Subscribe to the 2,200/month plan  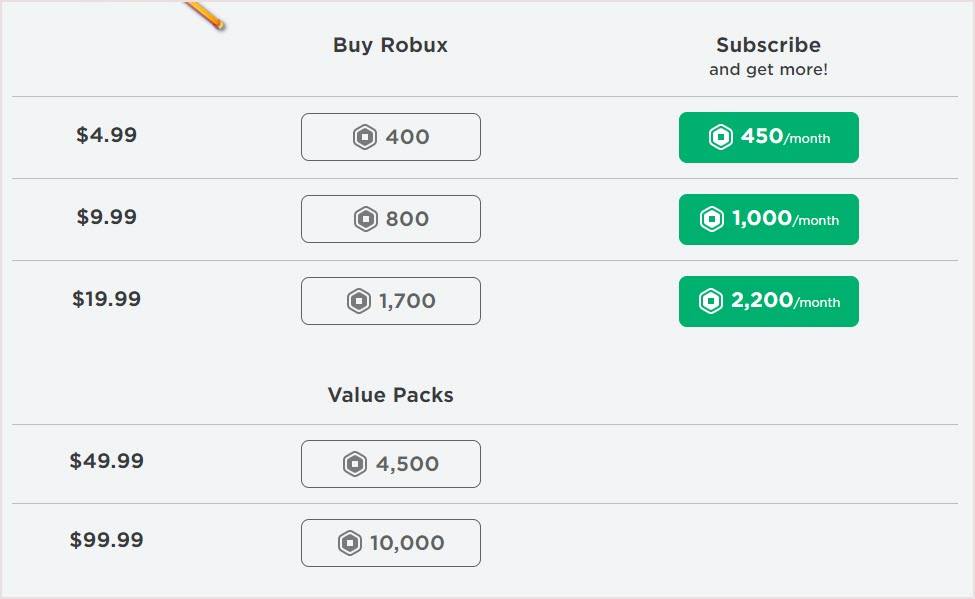[x=769, y=302]
